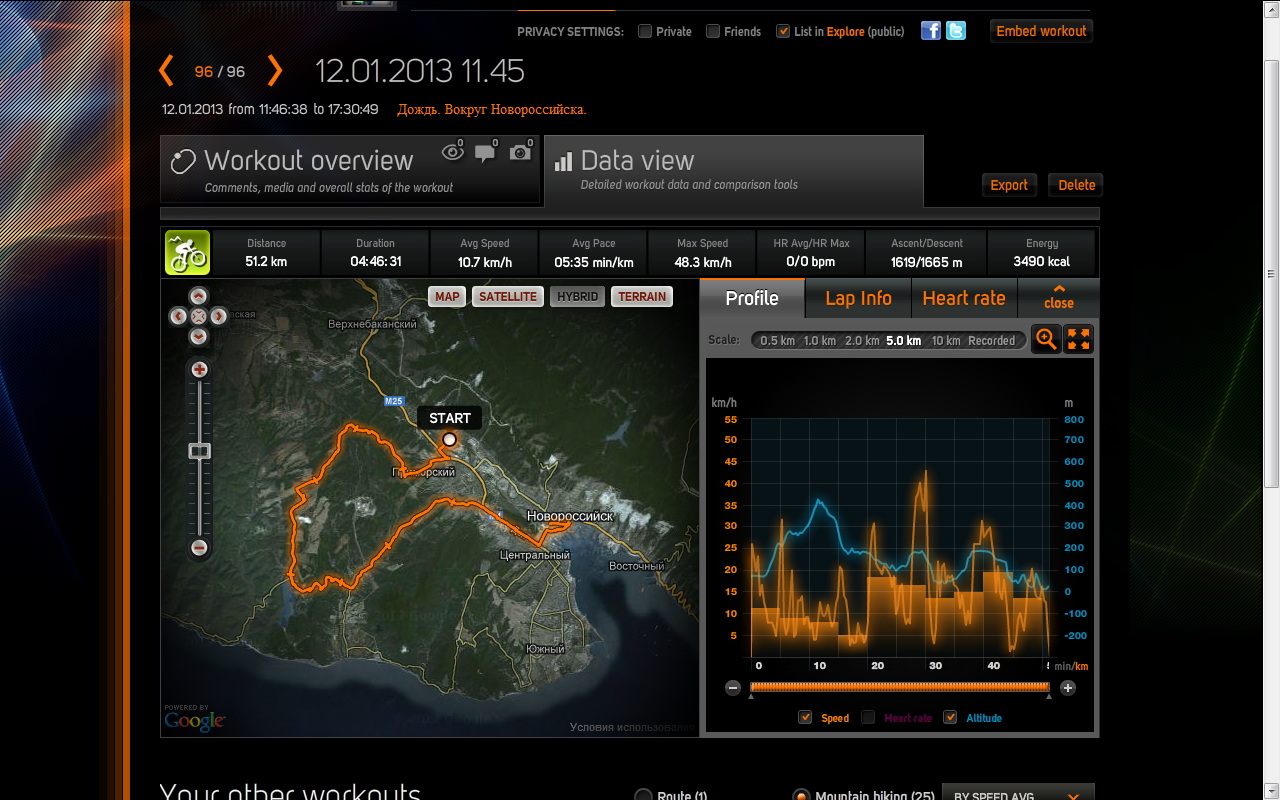
Task: Click the Embed workout button
Action: 1041,31
